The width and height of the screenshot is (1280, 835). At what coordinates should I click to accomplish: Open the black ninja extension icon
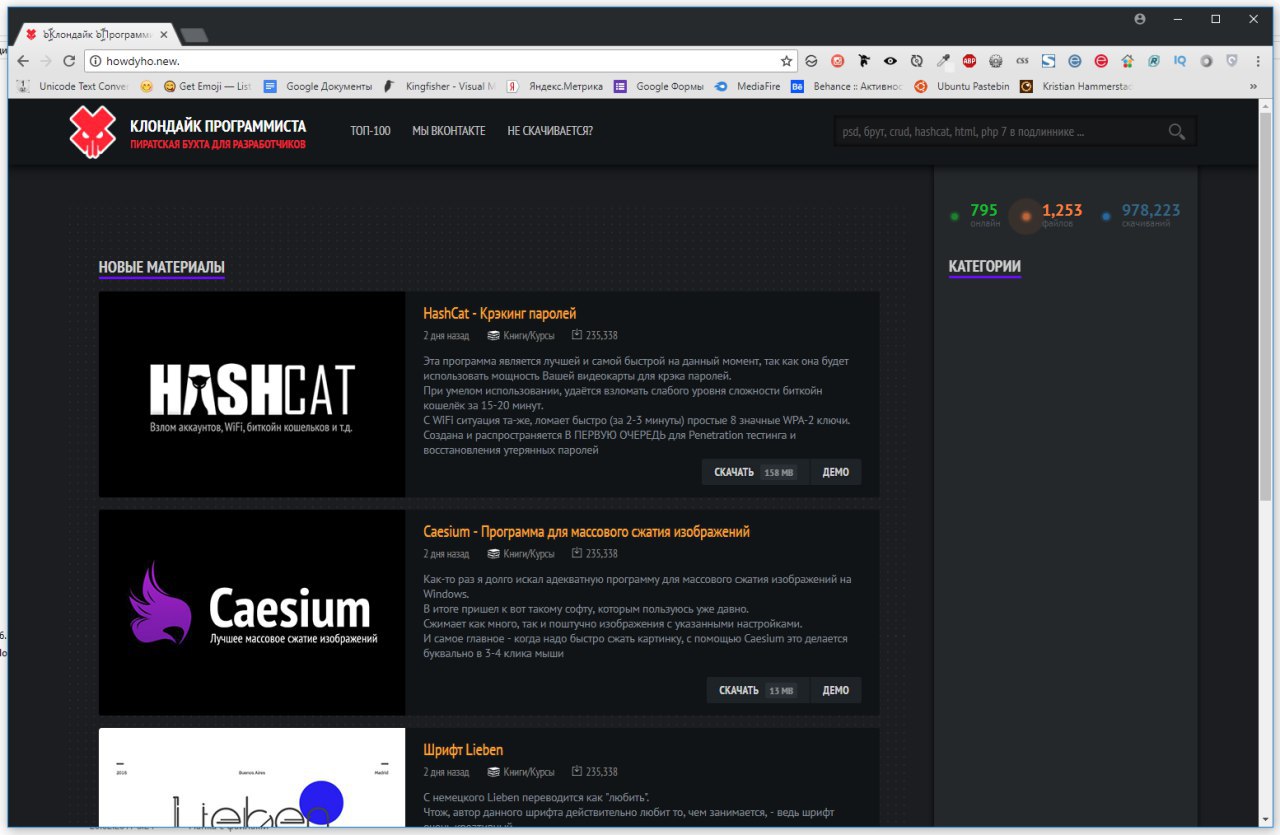[x=864, y=61]
